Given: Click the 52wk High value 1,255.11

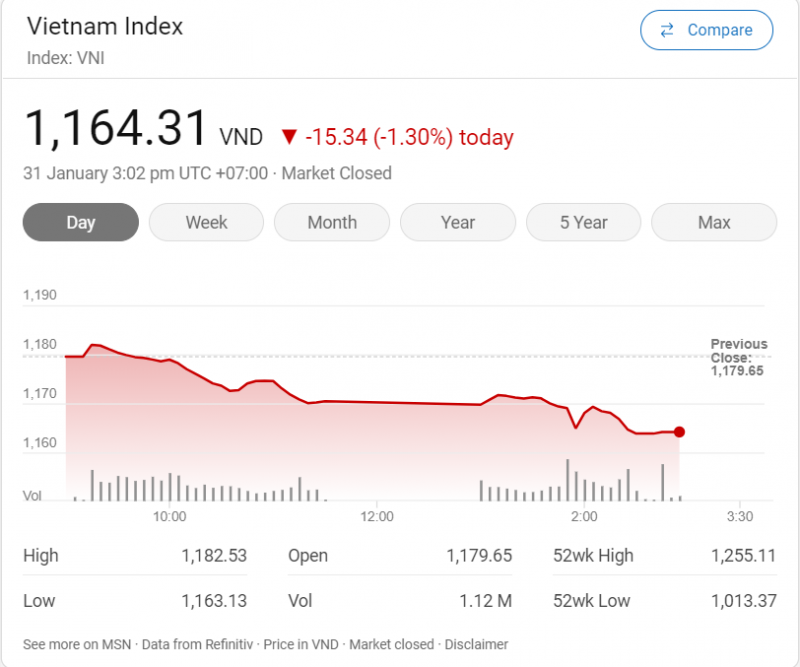Looking at the screenshot, I should pyautogui.click(x=743, y=556).
